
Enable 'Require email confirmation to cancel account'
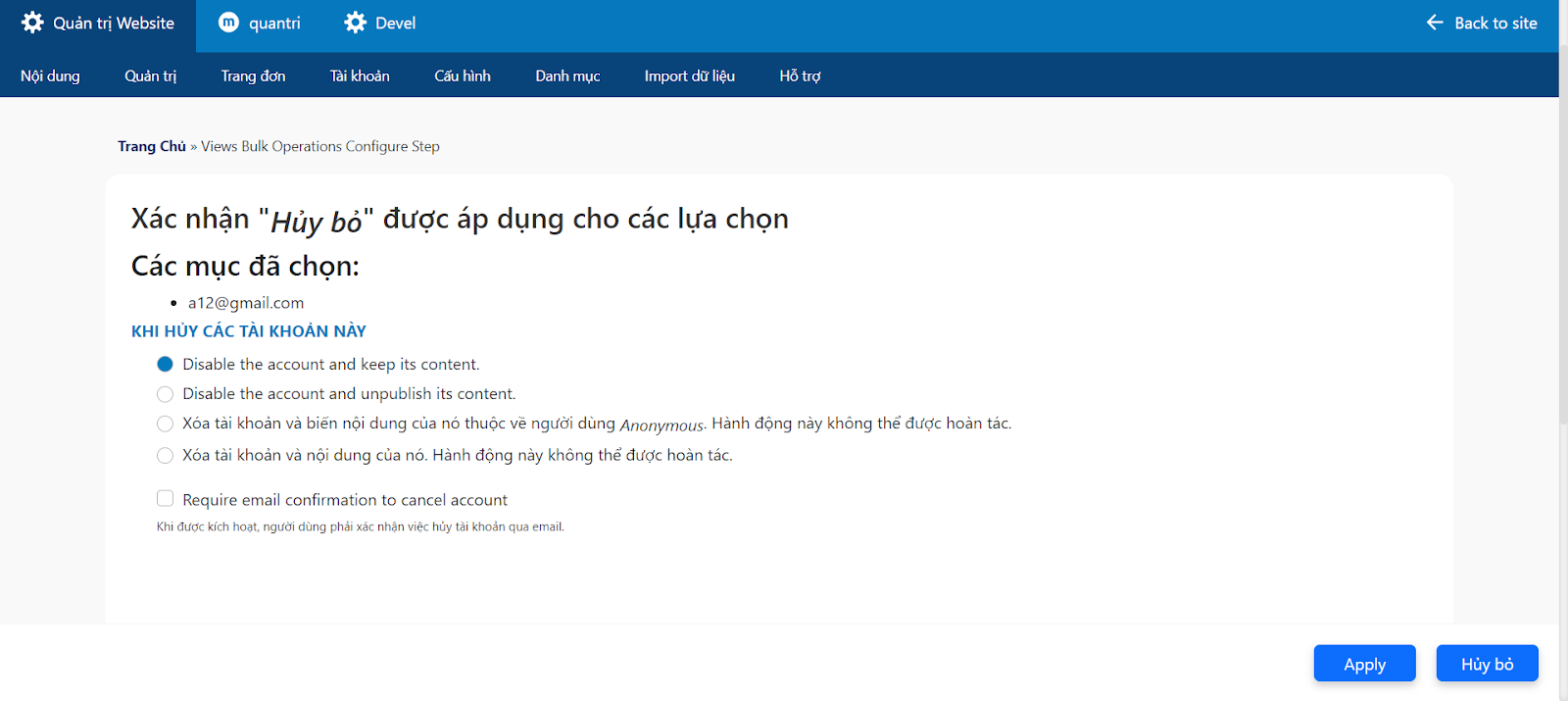click(x=165, y=499)
